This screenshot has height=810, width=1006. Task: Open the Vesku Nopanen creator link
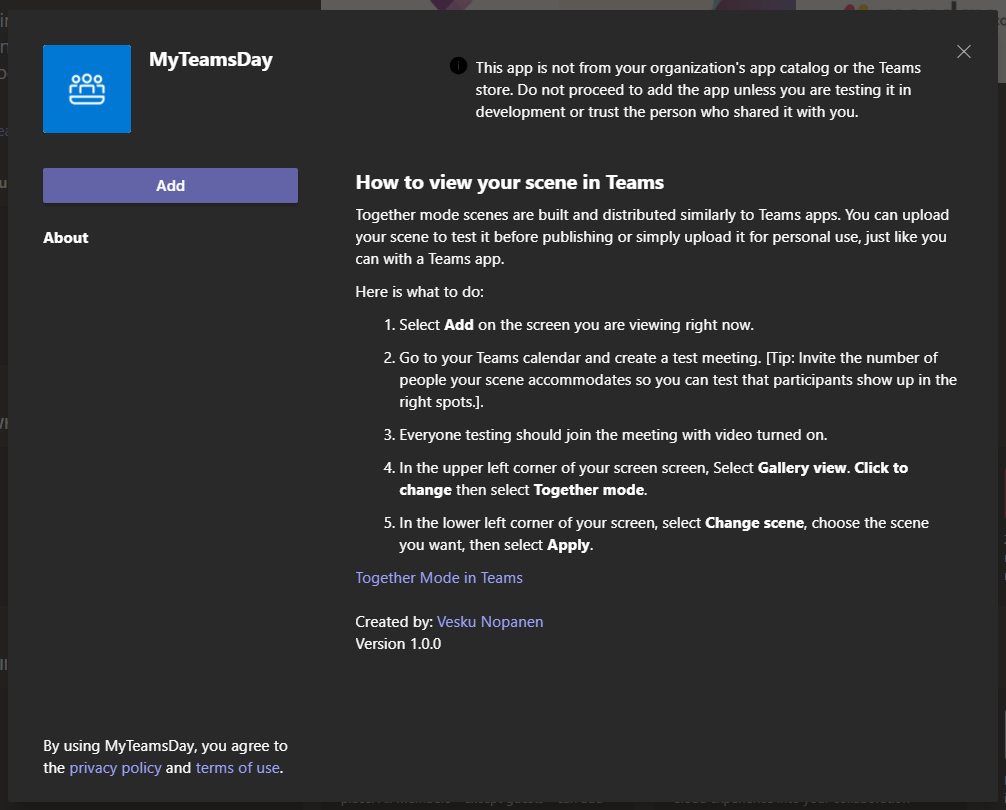tap(490, 622)
